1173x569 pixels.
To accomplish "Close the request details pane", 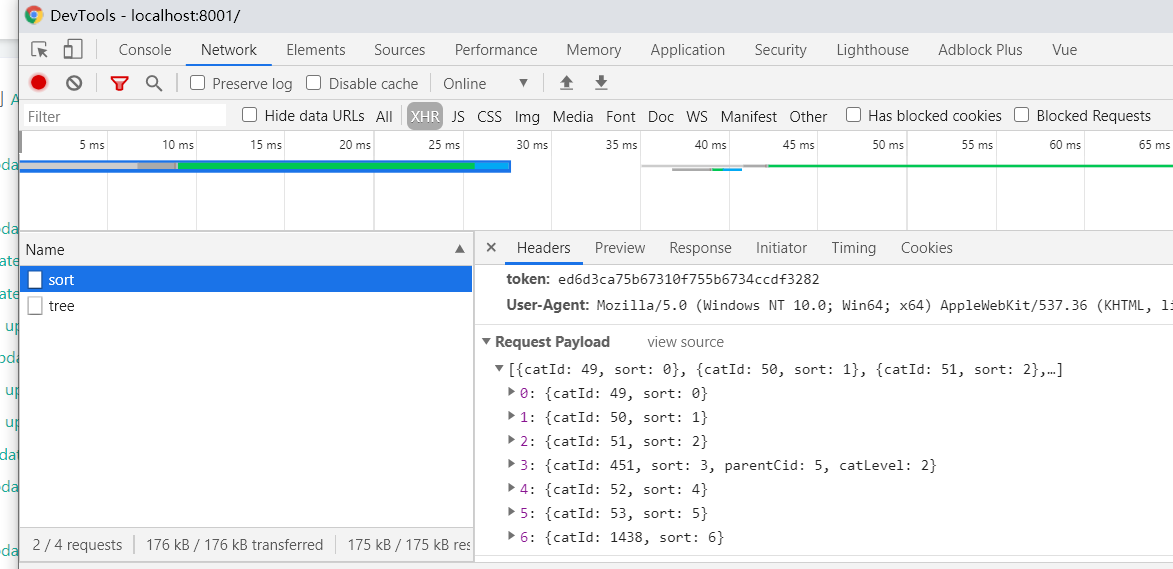I will pos(491,247).
